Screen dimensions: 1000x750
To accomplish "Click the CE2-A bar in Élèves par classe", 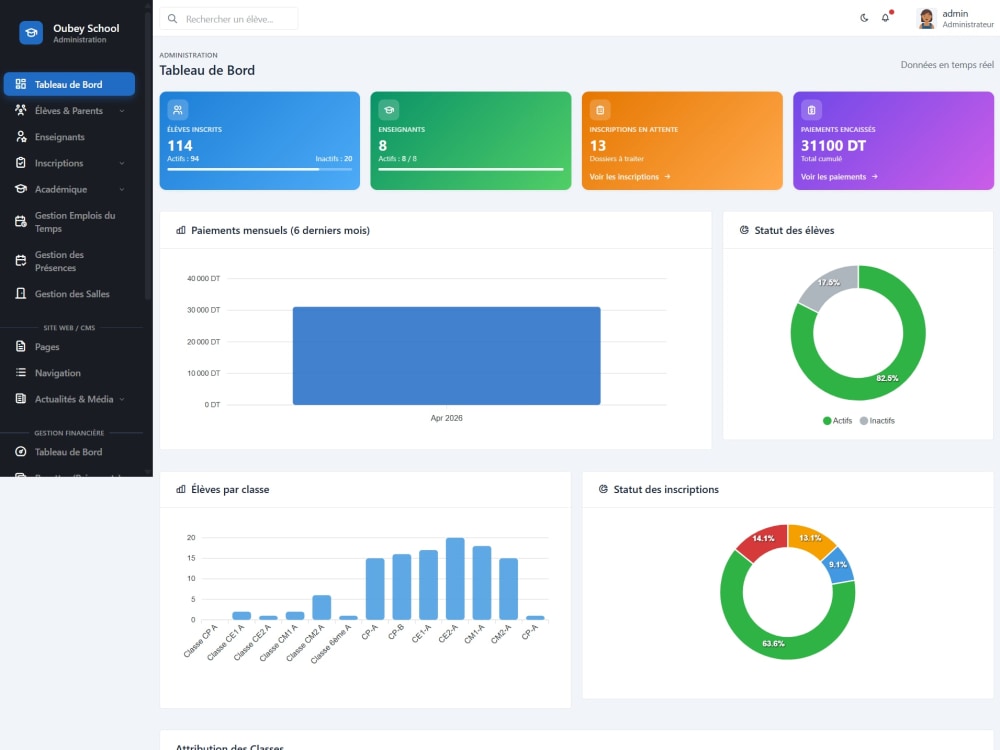I will [455, 579].
